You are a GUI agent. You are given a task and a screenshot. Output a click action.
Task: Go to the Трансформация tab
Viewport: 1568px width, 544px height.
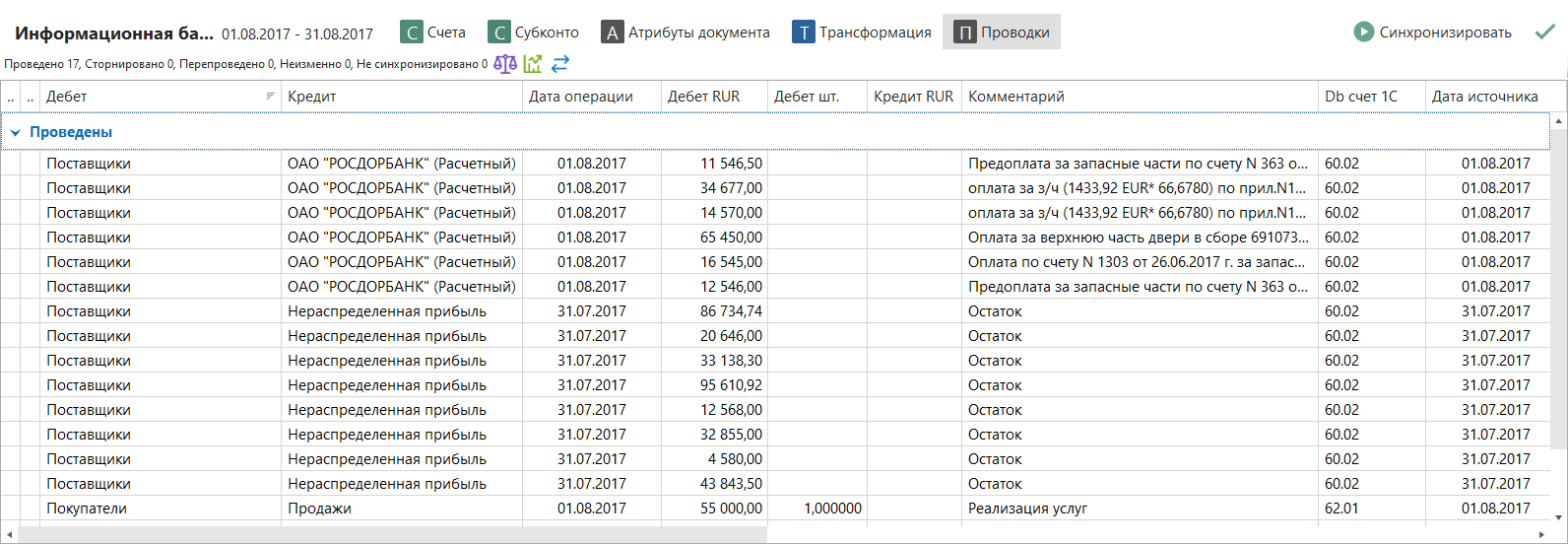[x=862, y=33]
